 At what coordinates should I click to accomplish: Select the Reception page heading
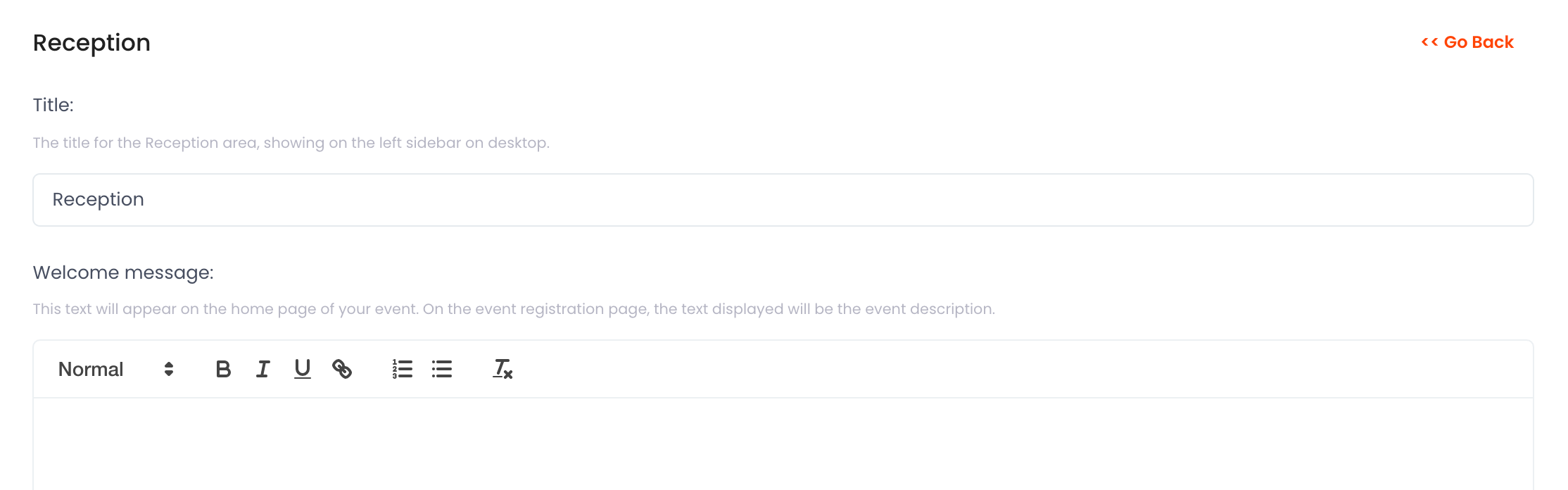coord(91,43)
